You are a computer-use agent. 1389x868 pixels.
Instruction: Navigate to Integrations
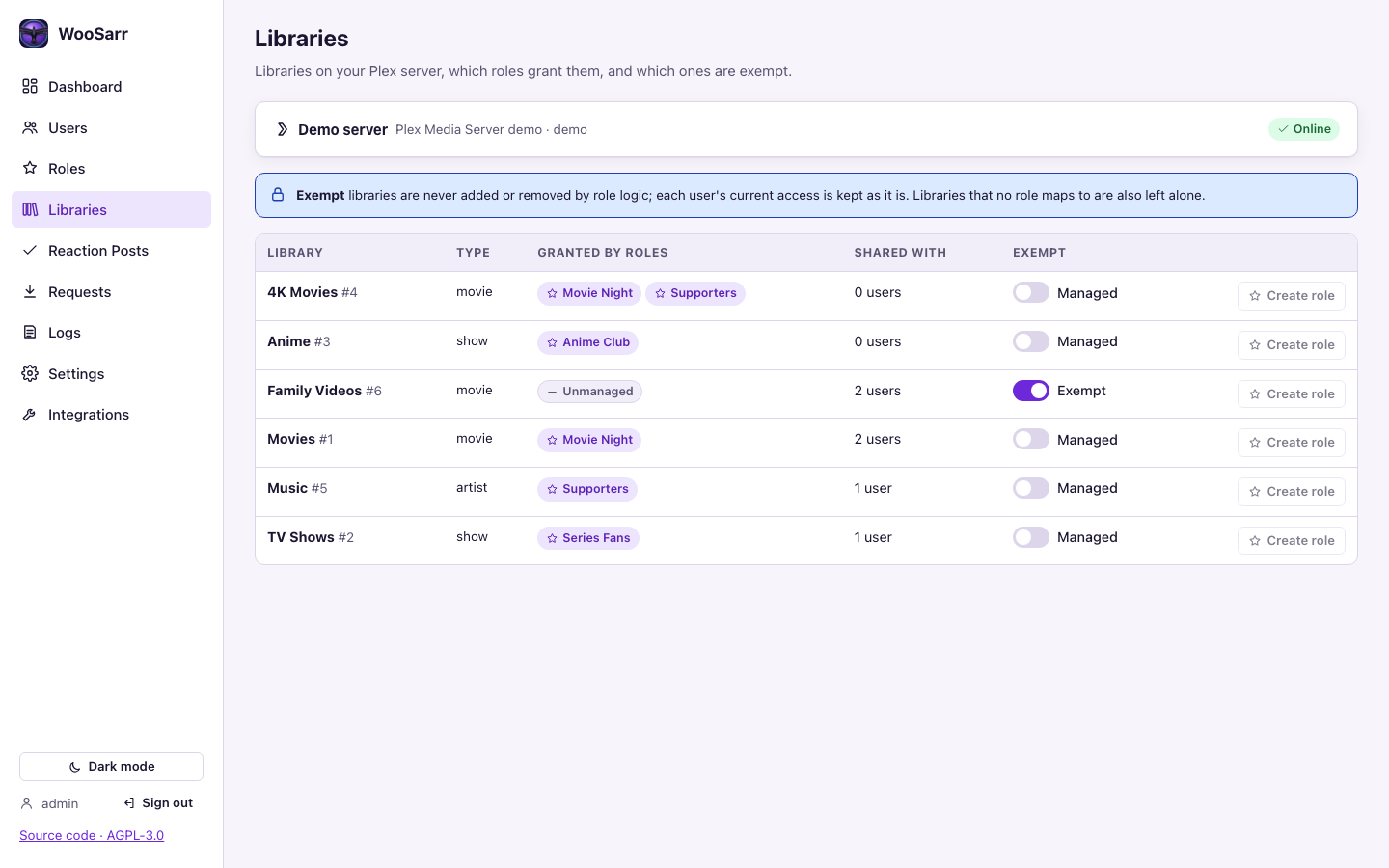pyautogui.click(x=111, y=414)
